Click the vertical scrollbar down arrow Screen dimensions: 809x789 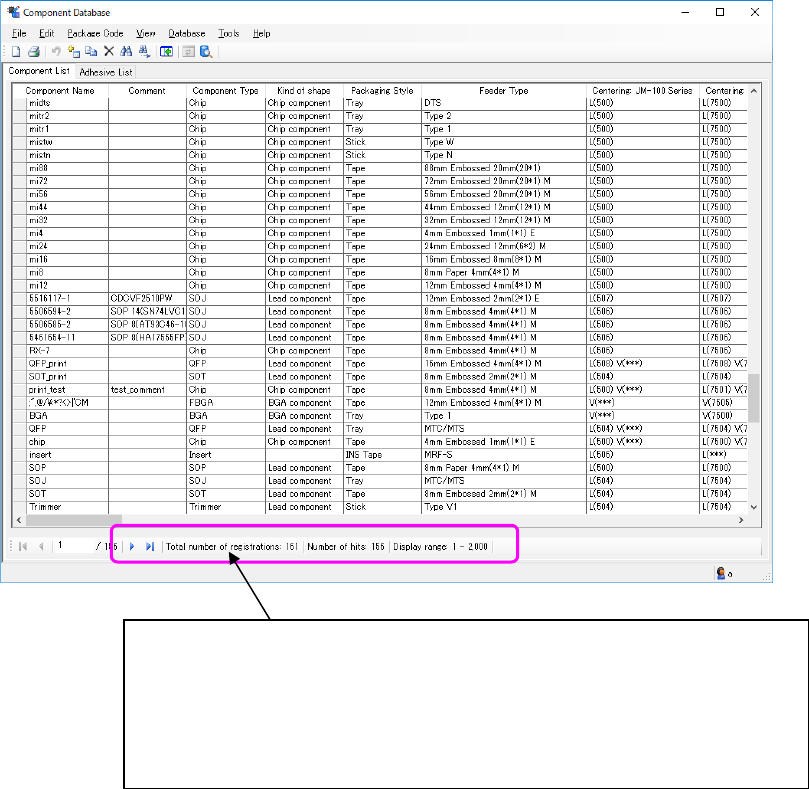pos(755,506)
